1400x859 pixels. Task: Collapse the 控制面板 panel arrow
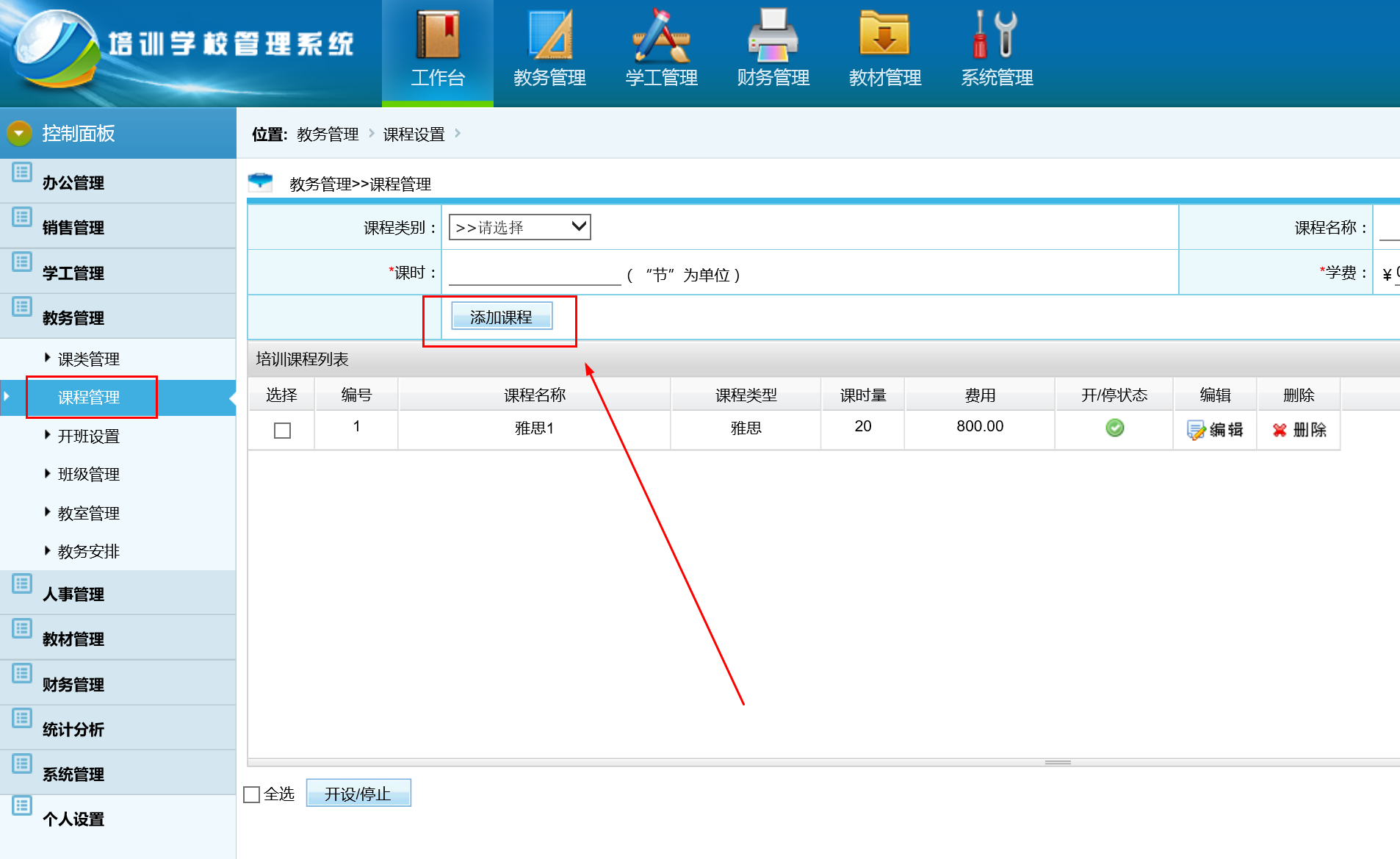pyautogui.click(x=19, y=133)
